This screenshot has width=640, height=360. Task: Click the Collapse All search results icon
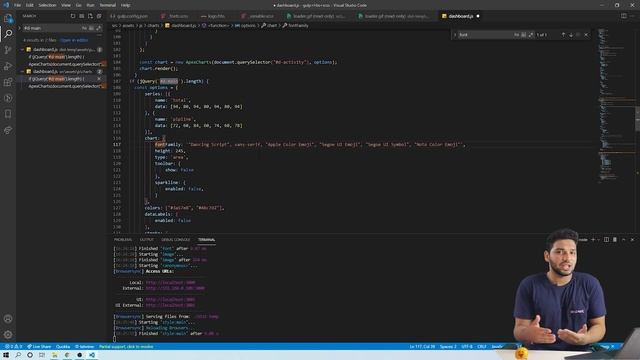coord(99,16)
